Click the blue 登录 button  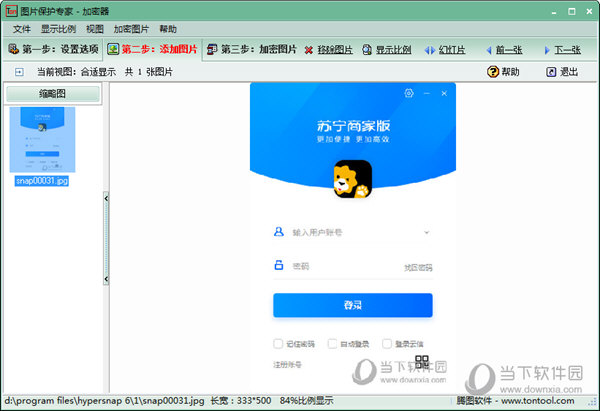pyautogui.click(x=353, y=305)
